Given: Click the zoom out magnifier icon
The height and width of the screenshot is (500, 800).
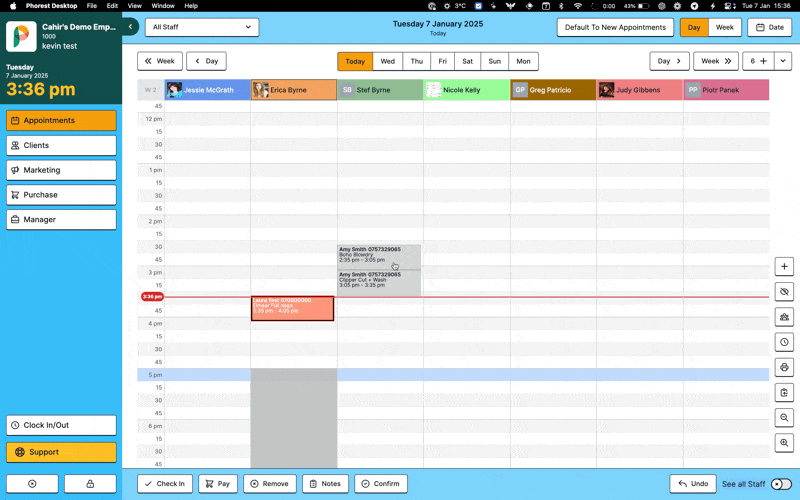Looking at the screenshot, I should pos(784,417).
